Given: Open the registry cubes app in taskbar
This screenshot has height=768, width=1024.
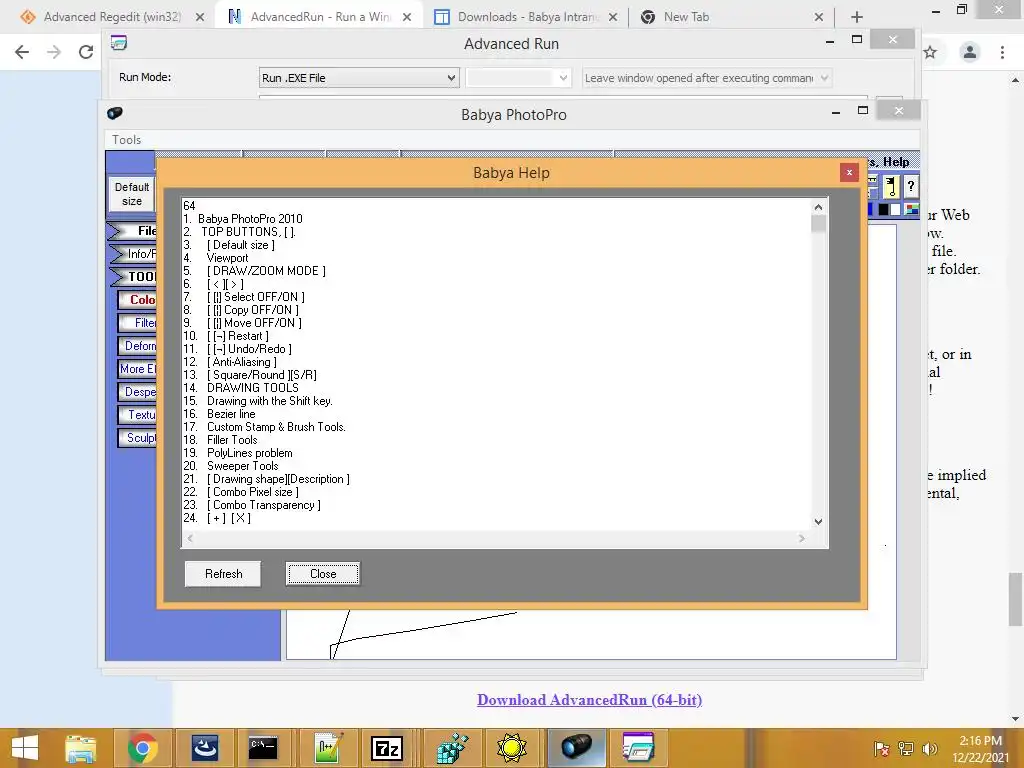Looking at the screenshot, I should (452, 748).
